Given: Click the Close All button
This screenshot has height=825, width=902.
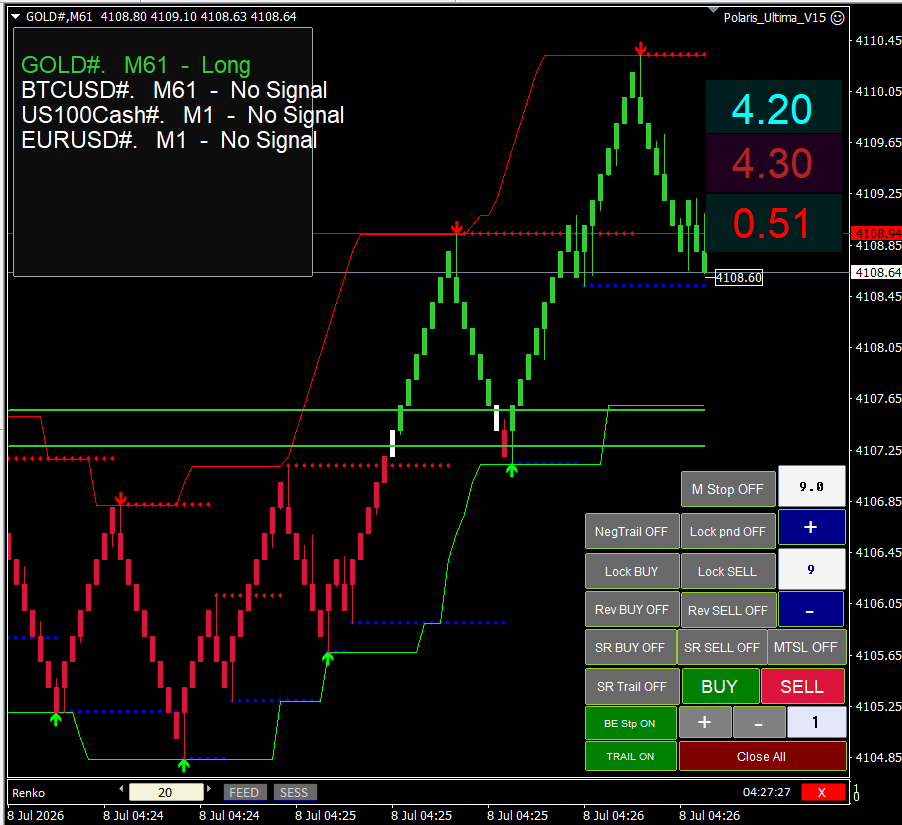Looking at the screenshot, I should coord(762,757).
